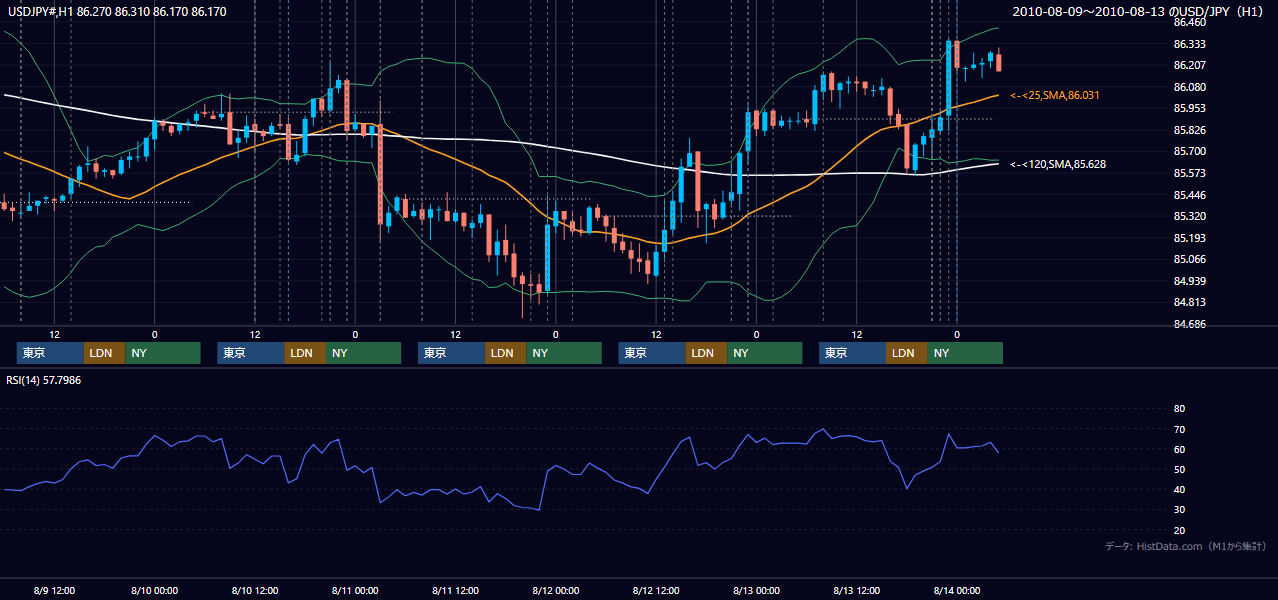Click the RSI 60 scale value
1278x600 pixels.
point(1179,449)
